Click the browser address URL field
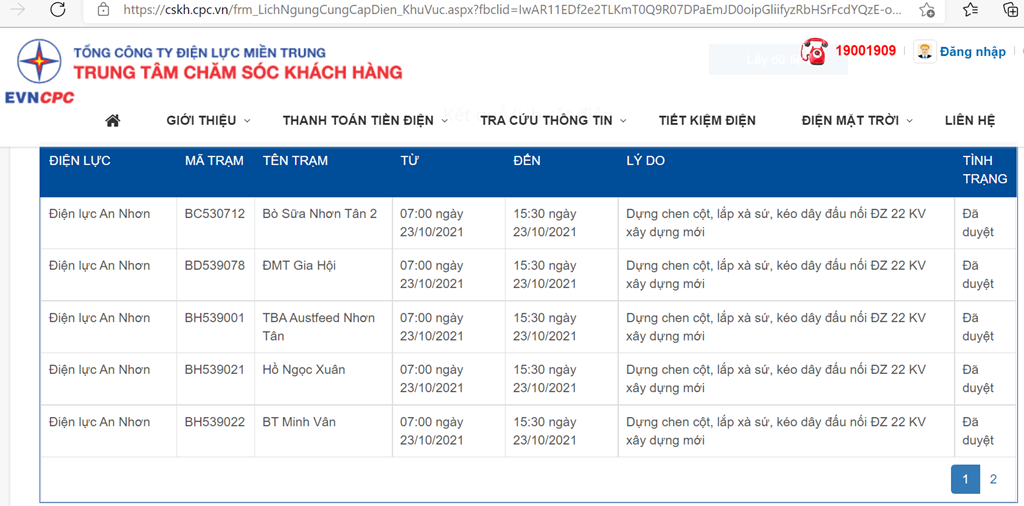Image resolution: width=1024 pixels, height=506 pixels. click(500, 10)
